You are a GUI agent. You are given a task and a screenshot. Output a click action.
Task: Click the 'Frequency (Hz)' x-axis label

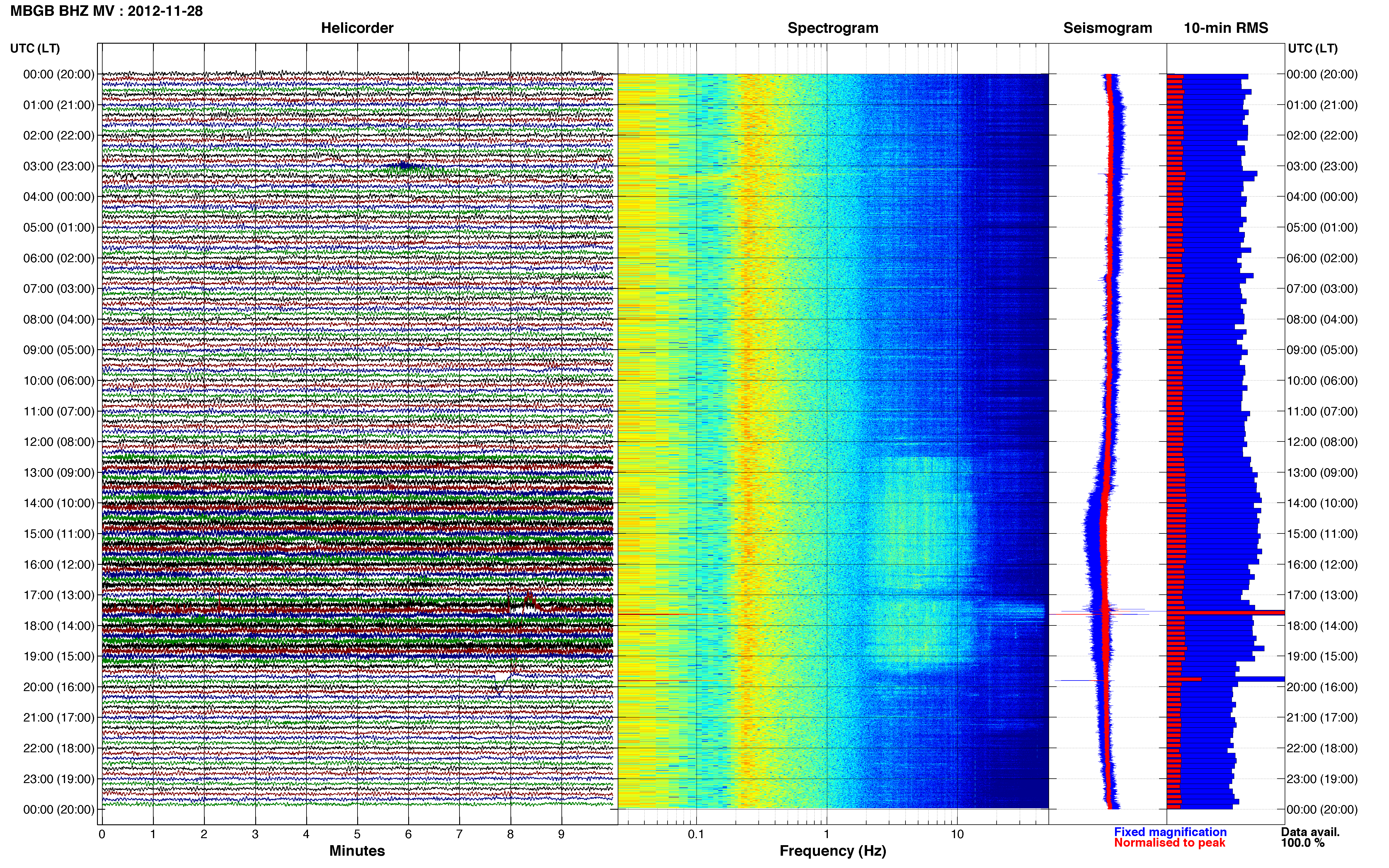point(833,851)
